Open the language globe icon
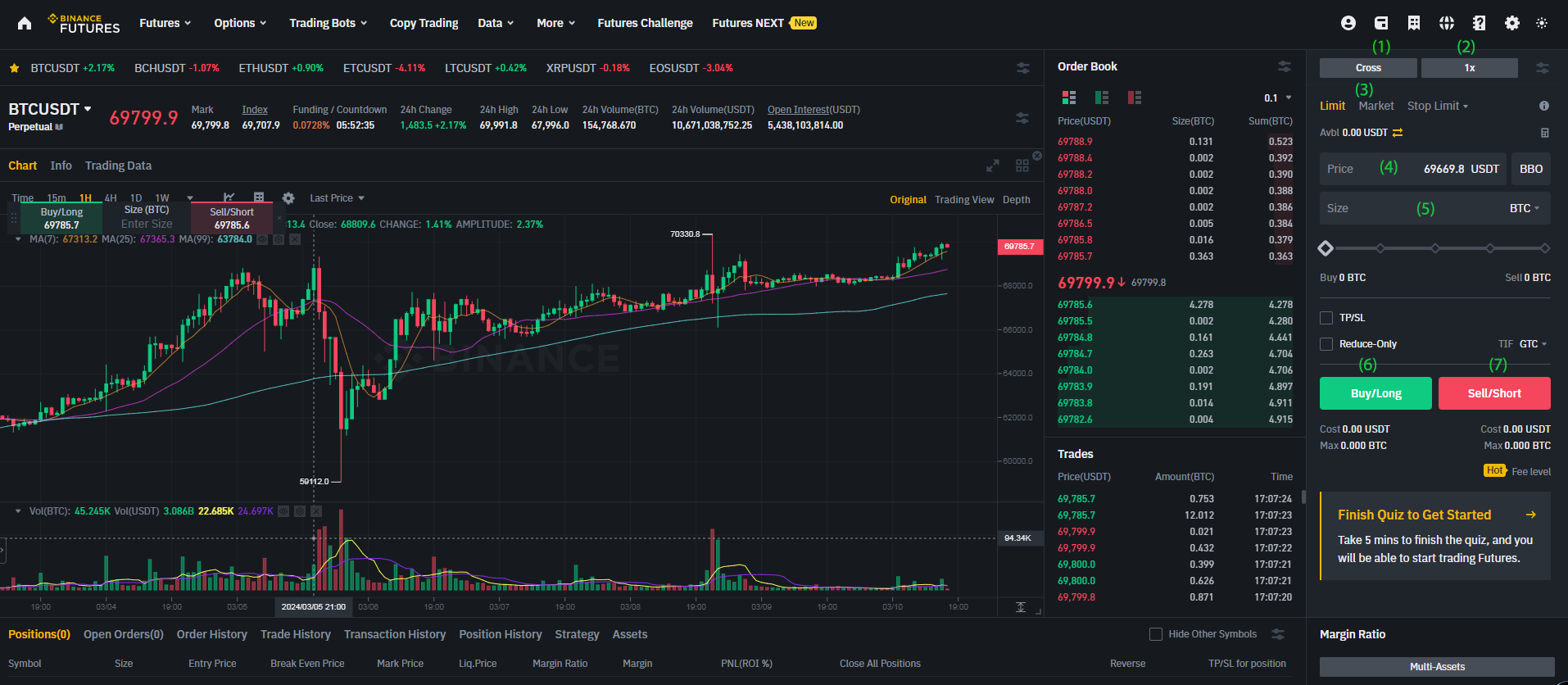 tap(1447, 23)
